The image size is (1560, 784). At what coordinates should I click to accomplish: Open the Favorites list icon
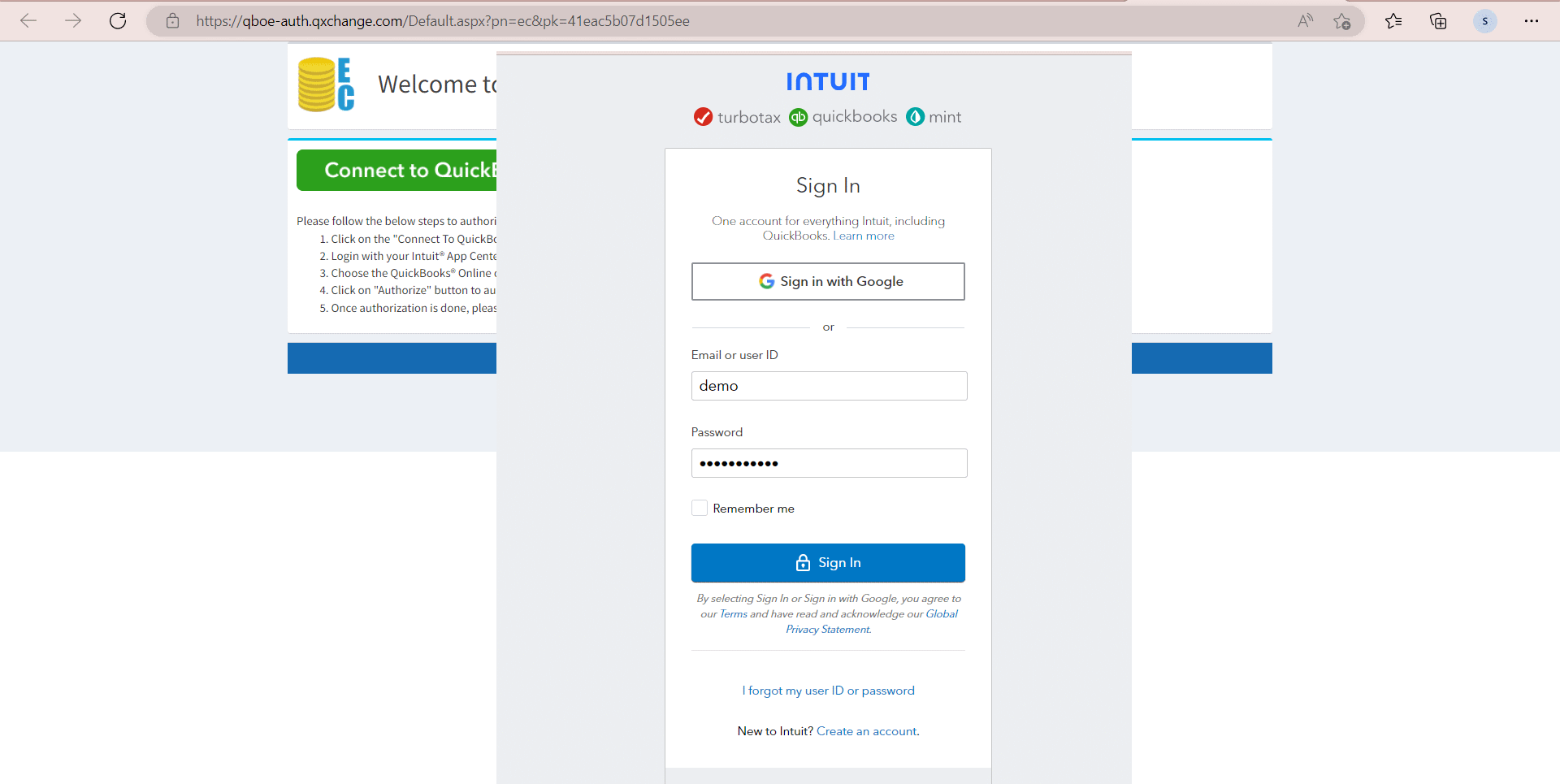point(1393,21)
